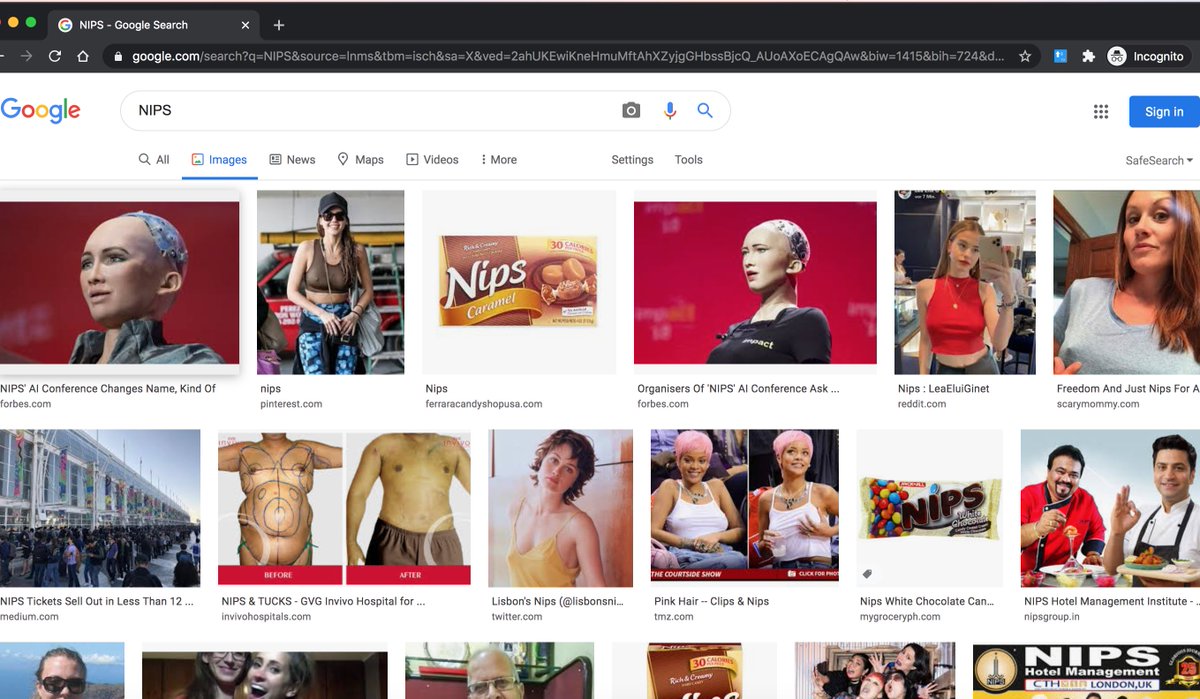Start voice search with the microphone icon
The width and height of the screenshot is (1200, 699).
point(670,111)
